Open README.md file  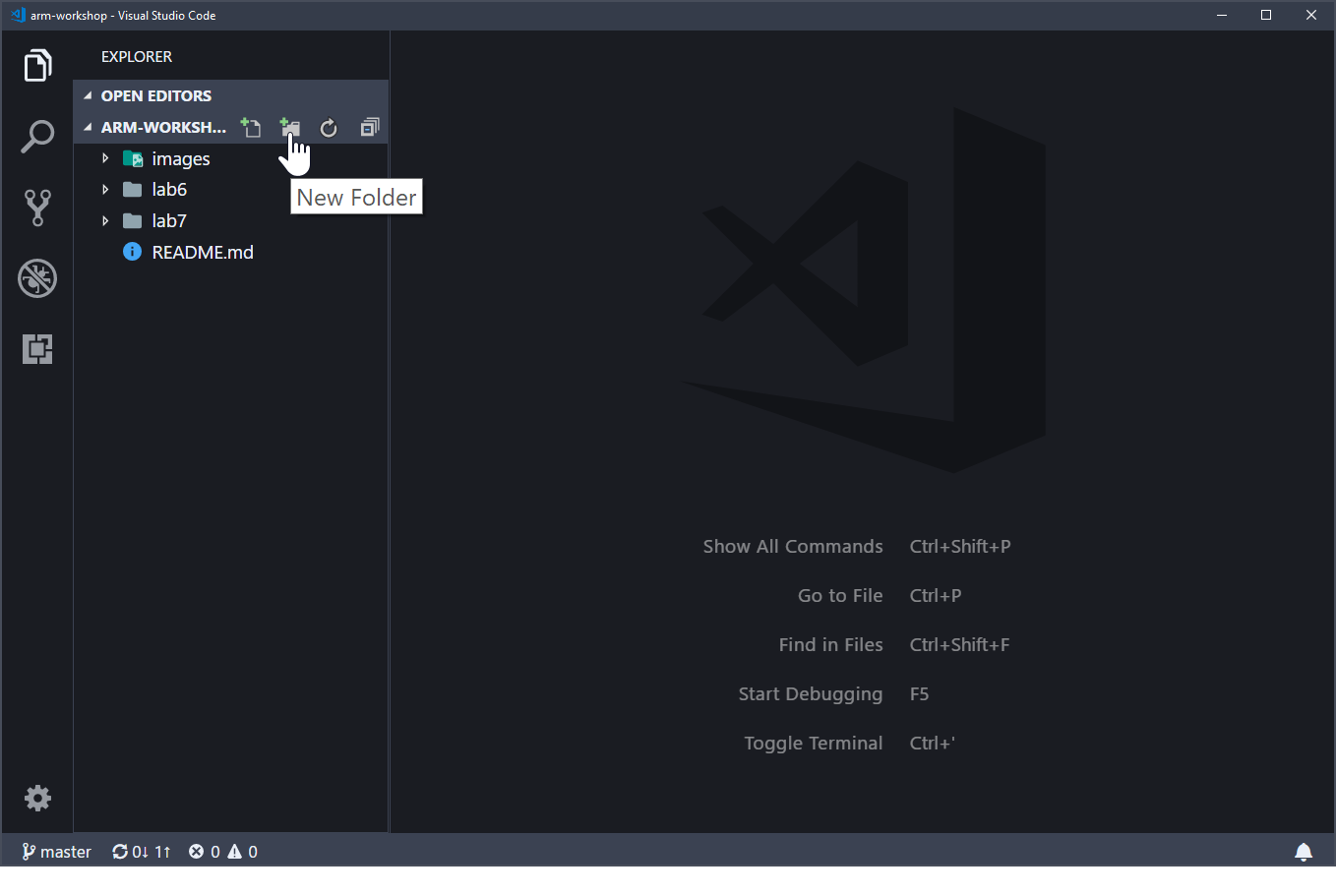202,252
